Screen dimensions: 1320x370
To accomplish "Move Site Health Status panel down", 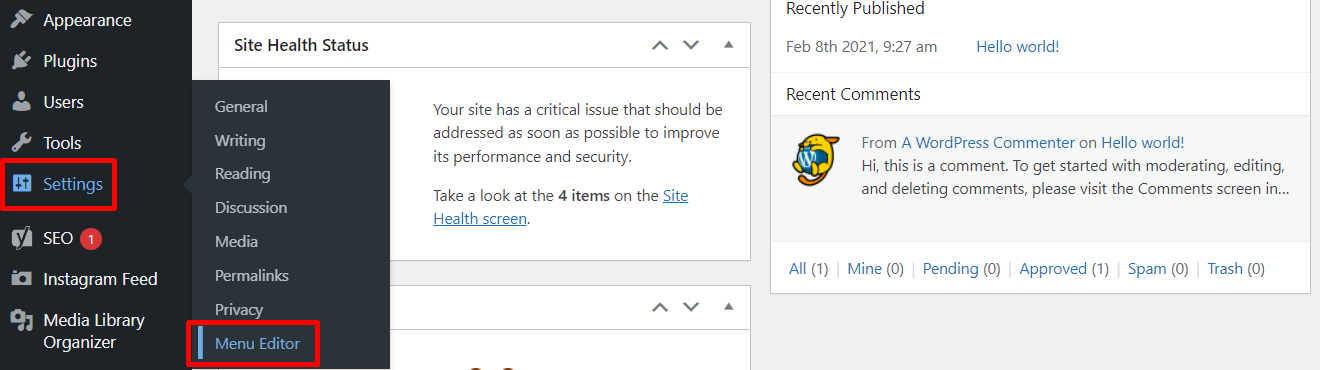I will [x=691, y=45].
